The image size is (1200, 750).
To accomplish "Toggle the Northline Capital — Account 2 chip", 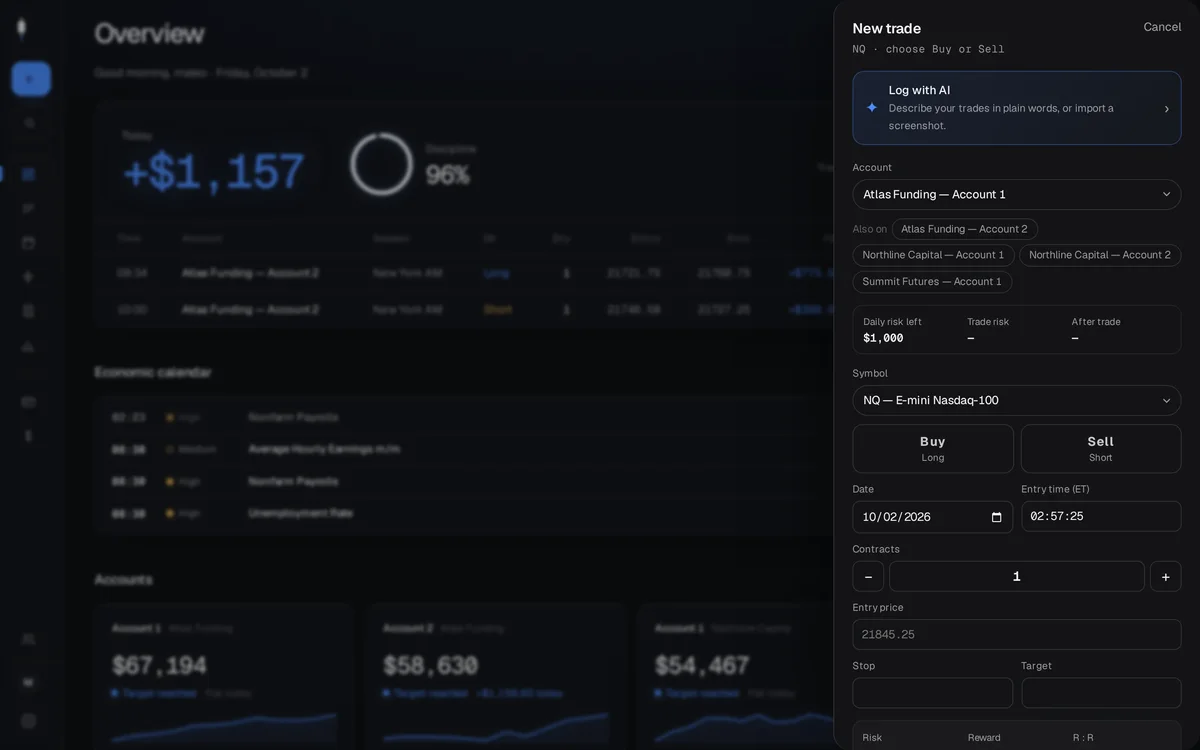I will (1100, 255).
